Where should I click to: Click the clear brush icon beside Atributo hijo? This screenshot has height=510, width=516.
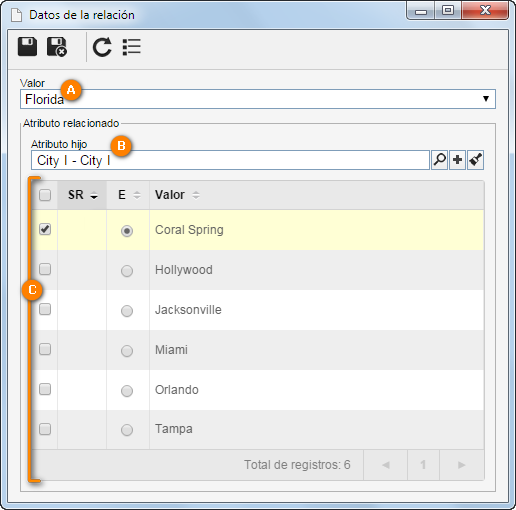tap(475, 160)
